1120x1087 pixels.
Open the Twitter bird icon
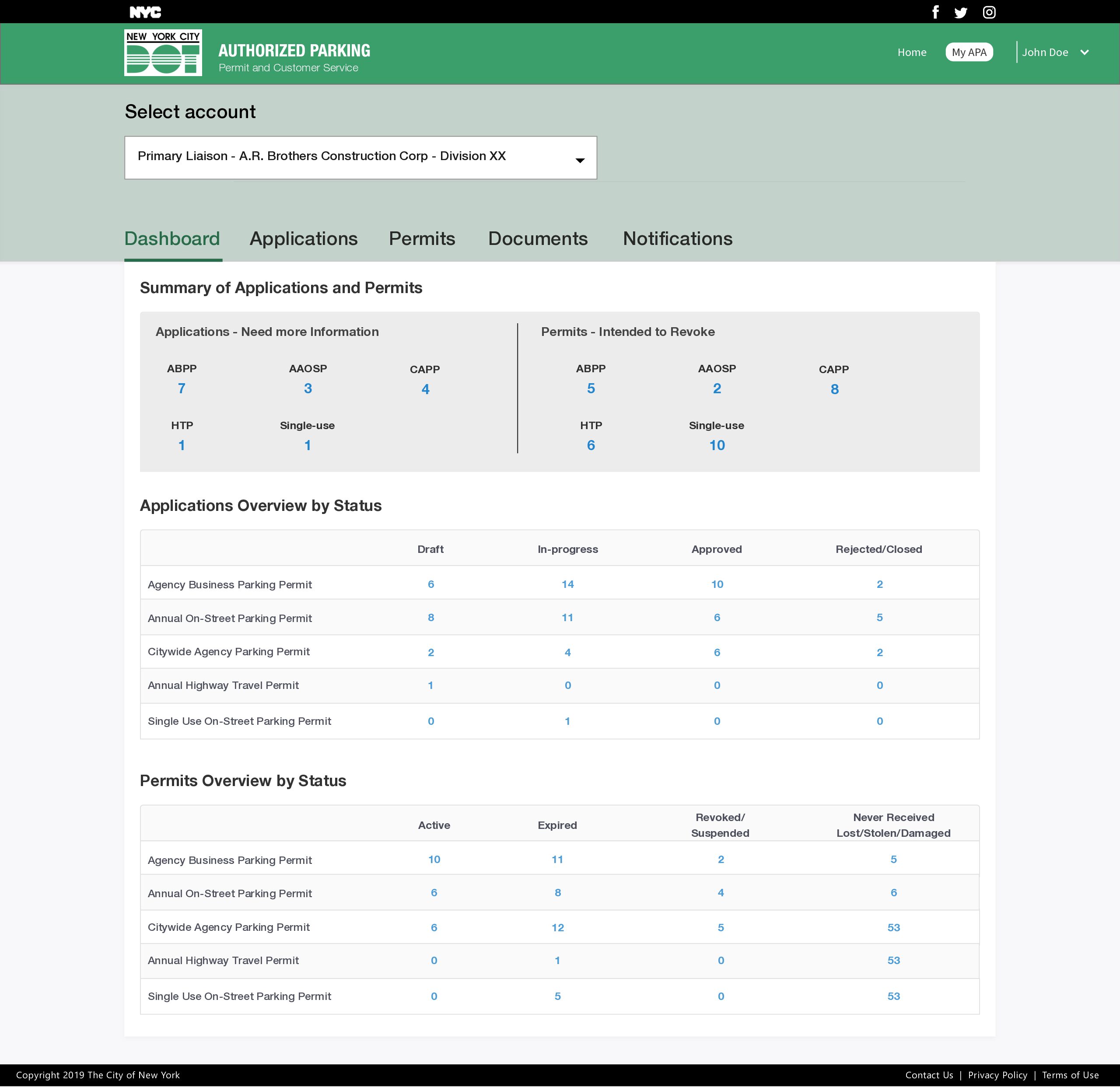961,13
